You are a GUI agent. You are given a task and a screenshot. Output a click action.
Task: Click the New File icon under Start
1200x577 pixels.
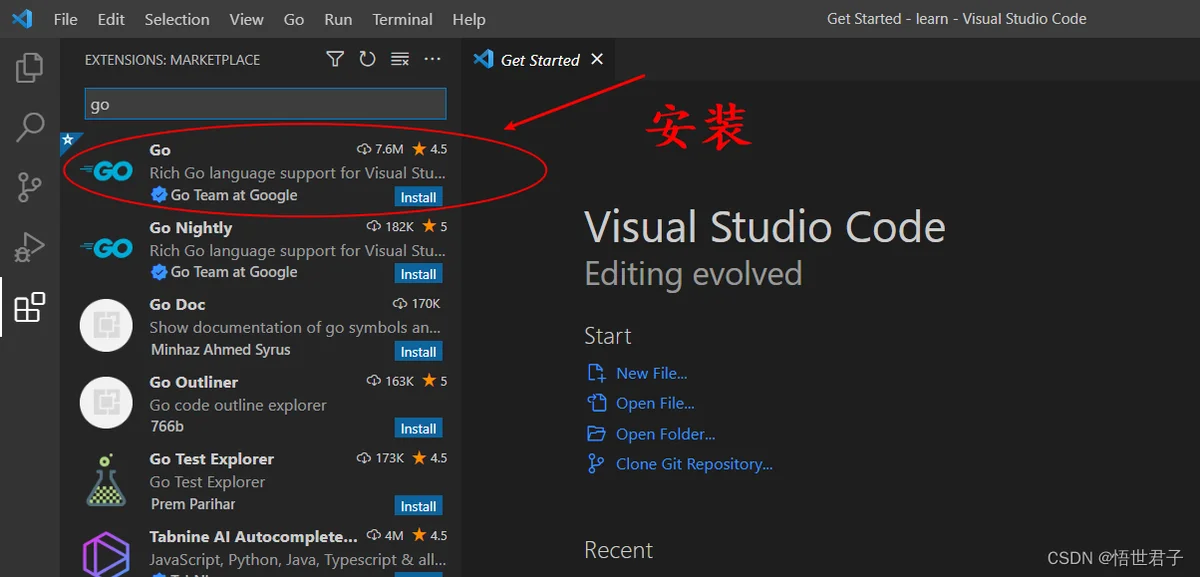[x=597, y=373]
